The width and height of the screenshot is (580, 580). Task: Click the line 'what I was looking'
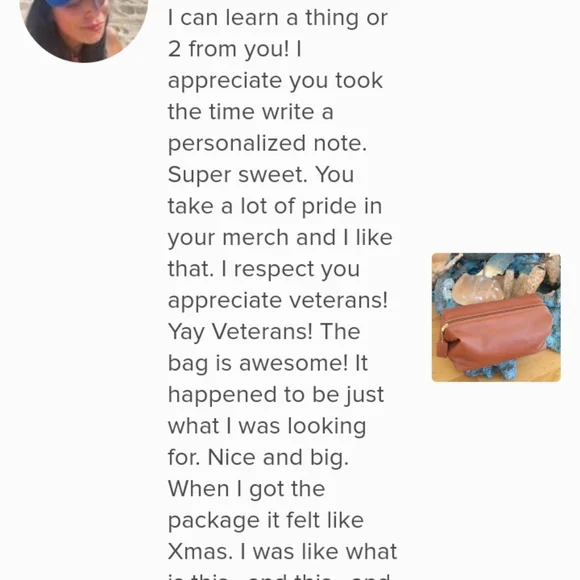point(267,426)
